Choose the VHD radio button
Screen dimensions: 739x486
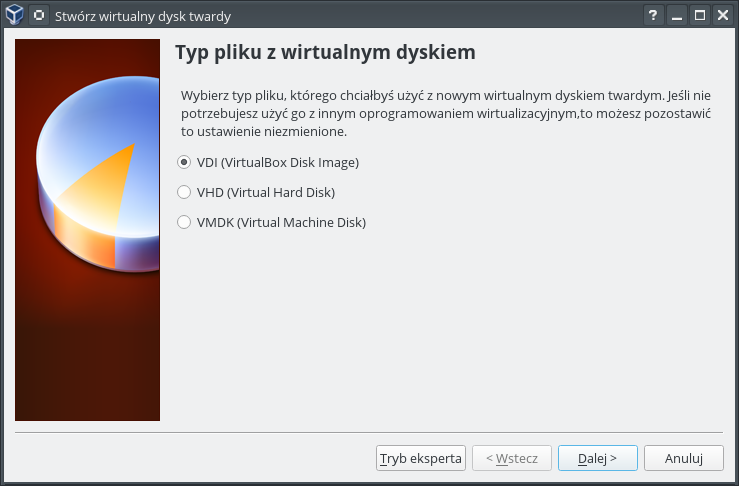[x=184, y=192]
